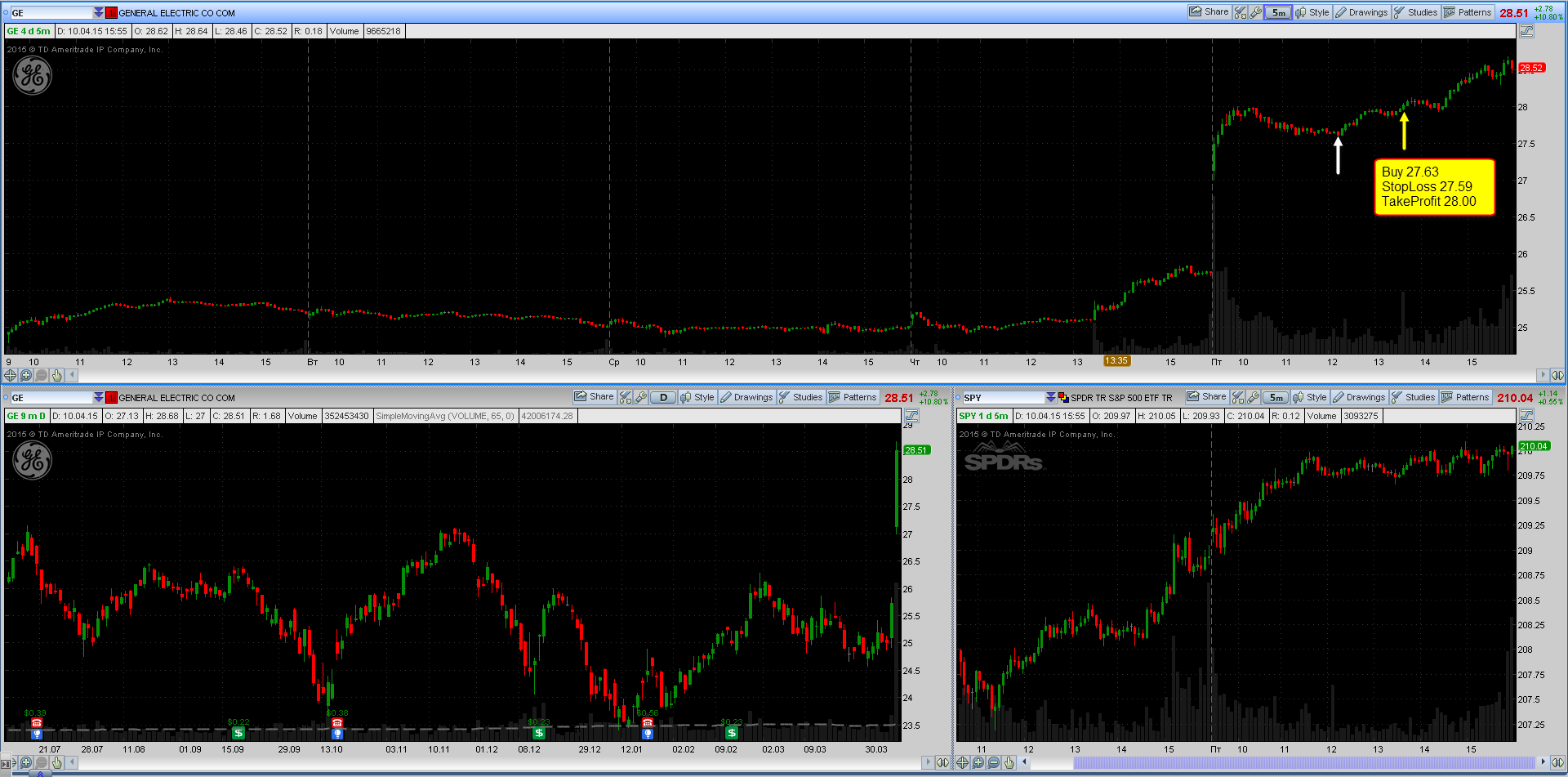1568x777 pixels.
Task: Click the SimpleMovingAvg study label in the daily chart
Action: click(x=445, y=416)
